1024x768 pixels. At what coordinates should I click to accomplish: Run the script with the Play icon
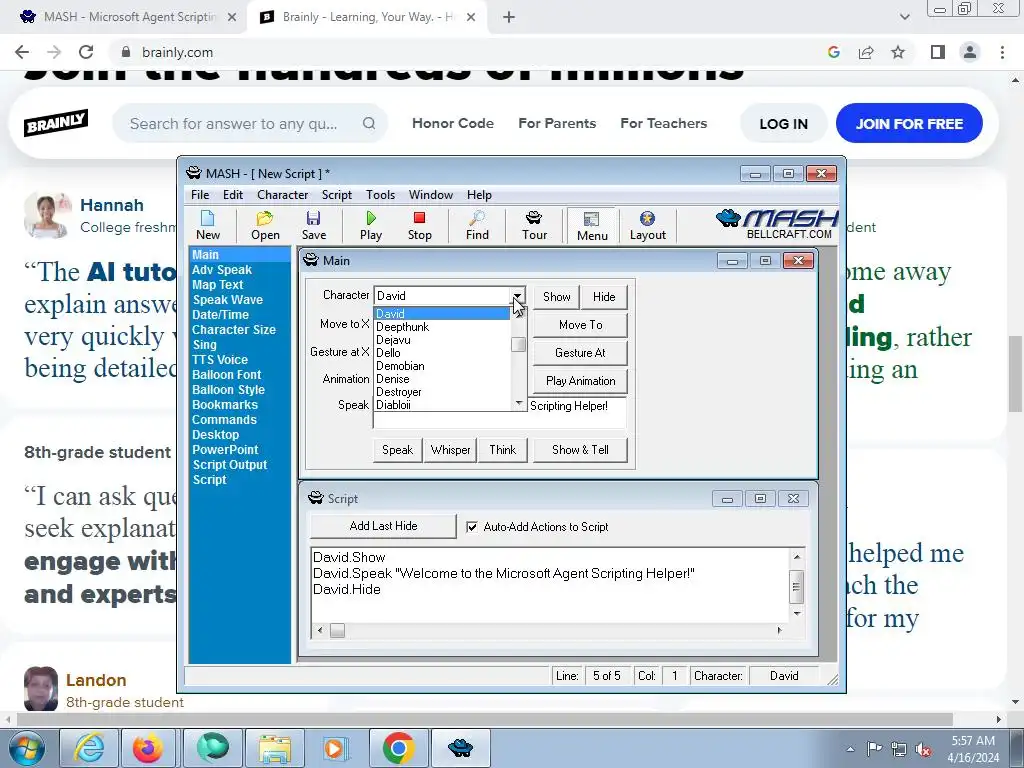click(x=371, y=225)
